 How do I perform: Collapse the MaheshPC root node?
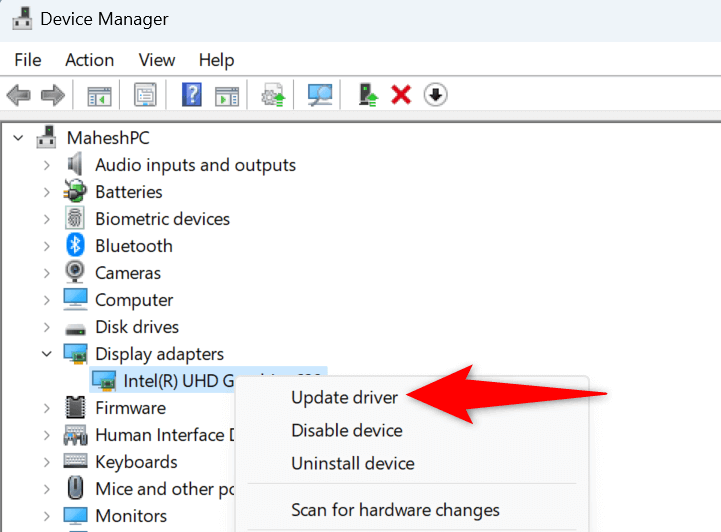click(x=18, y=137)
